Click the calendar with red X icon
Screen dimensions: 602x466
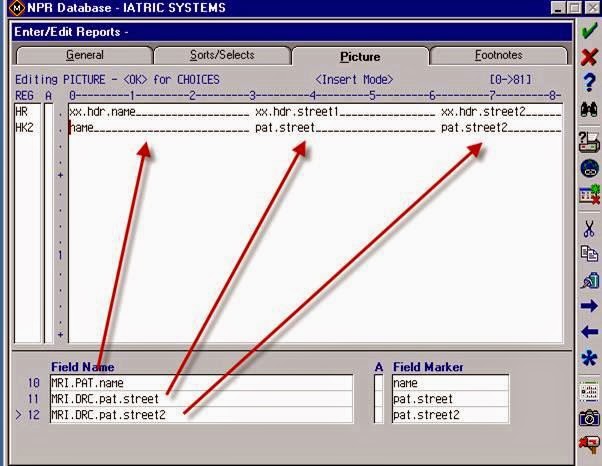tap(589, 194)
